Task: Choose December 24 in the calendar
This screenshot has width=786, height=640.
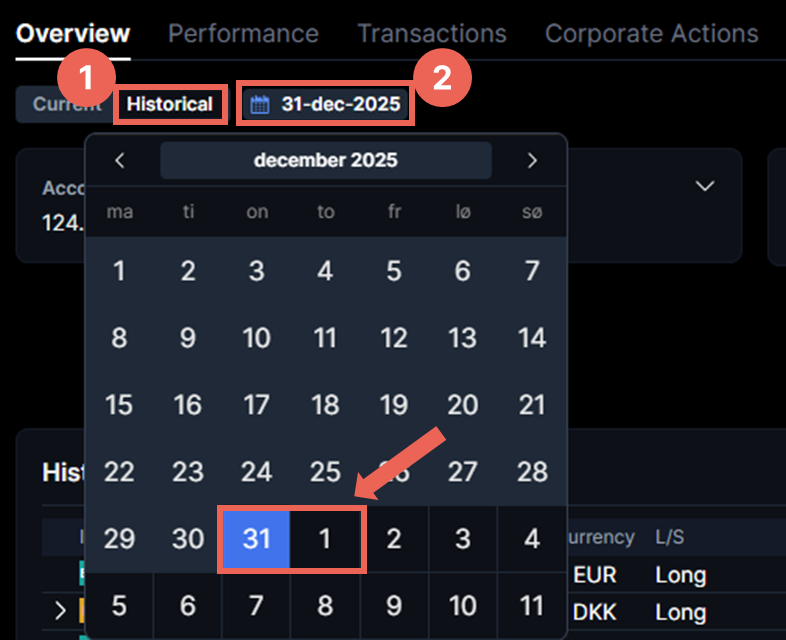Action: click(x=256, y=472)
